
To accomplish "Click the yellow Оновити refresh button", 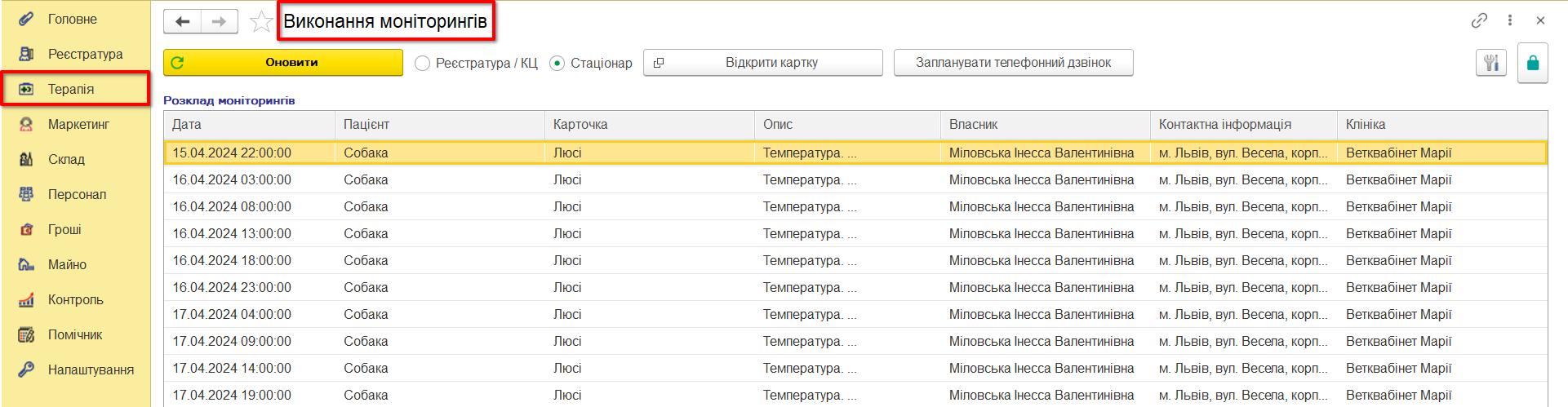I will (283, 63).
